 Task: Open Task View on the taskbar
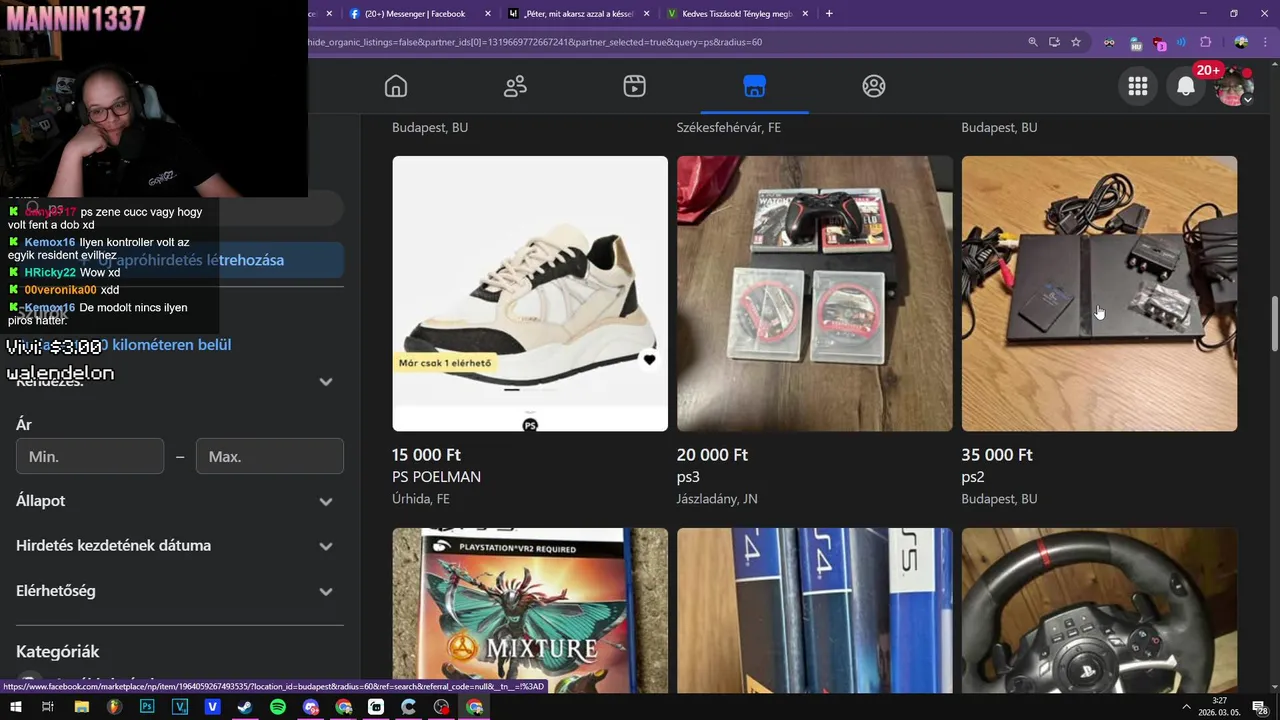47,707
